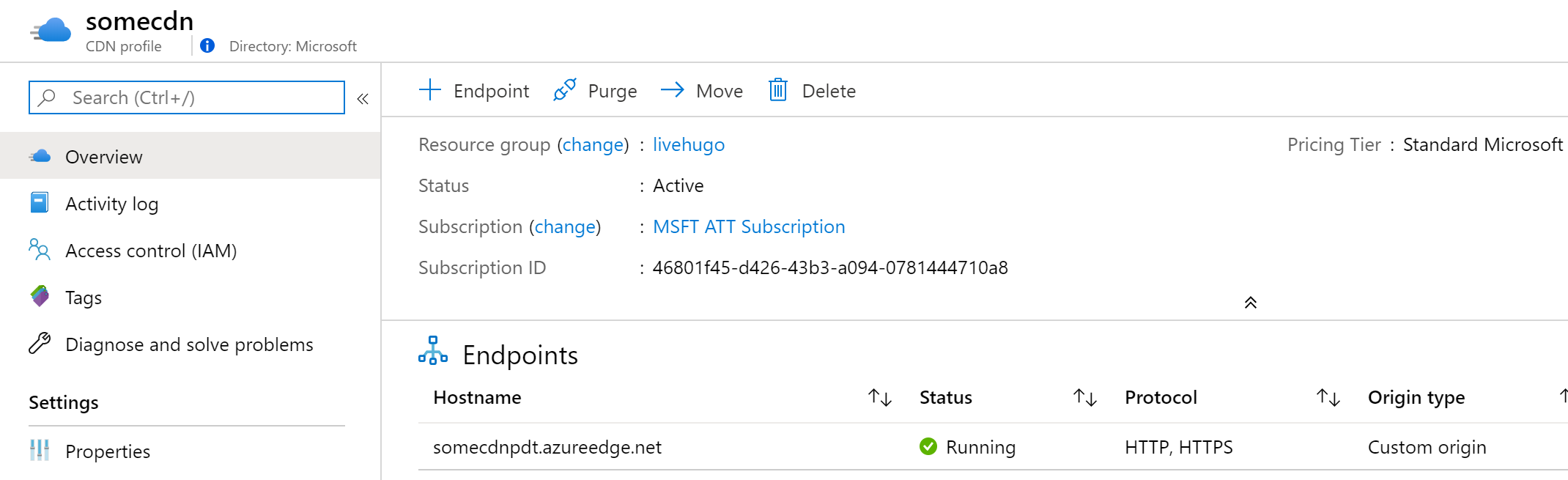Sort endpoints by Protocol column arrows
1568x480 pixels.
coord(1328,397)
